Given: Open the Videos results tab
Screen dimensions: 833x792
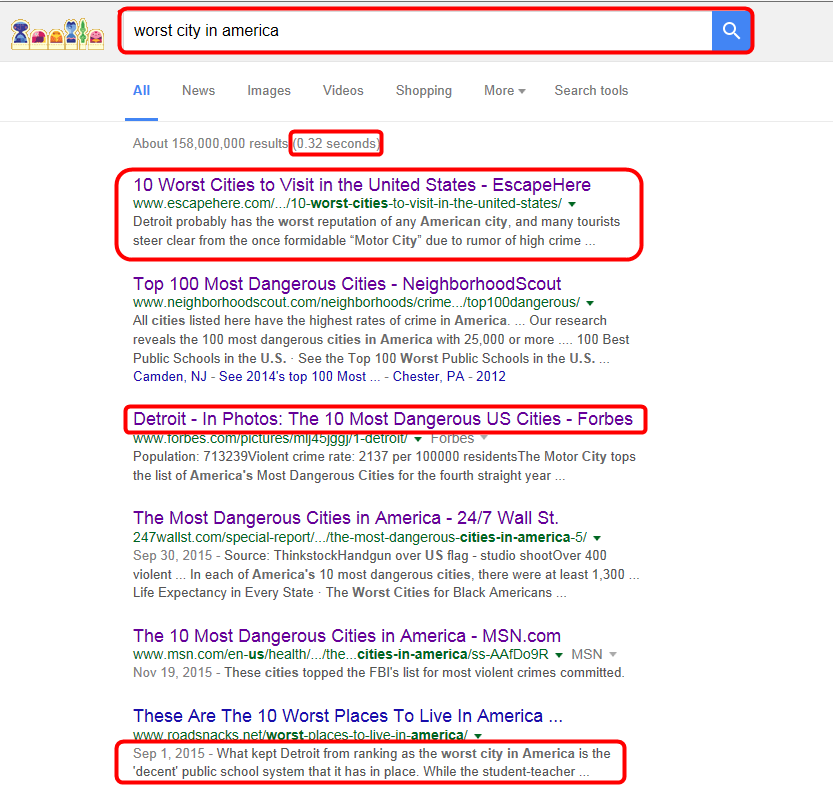Looking at the screenshot, I should [x=343, y=90].
